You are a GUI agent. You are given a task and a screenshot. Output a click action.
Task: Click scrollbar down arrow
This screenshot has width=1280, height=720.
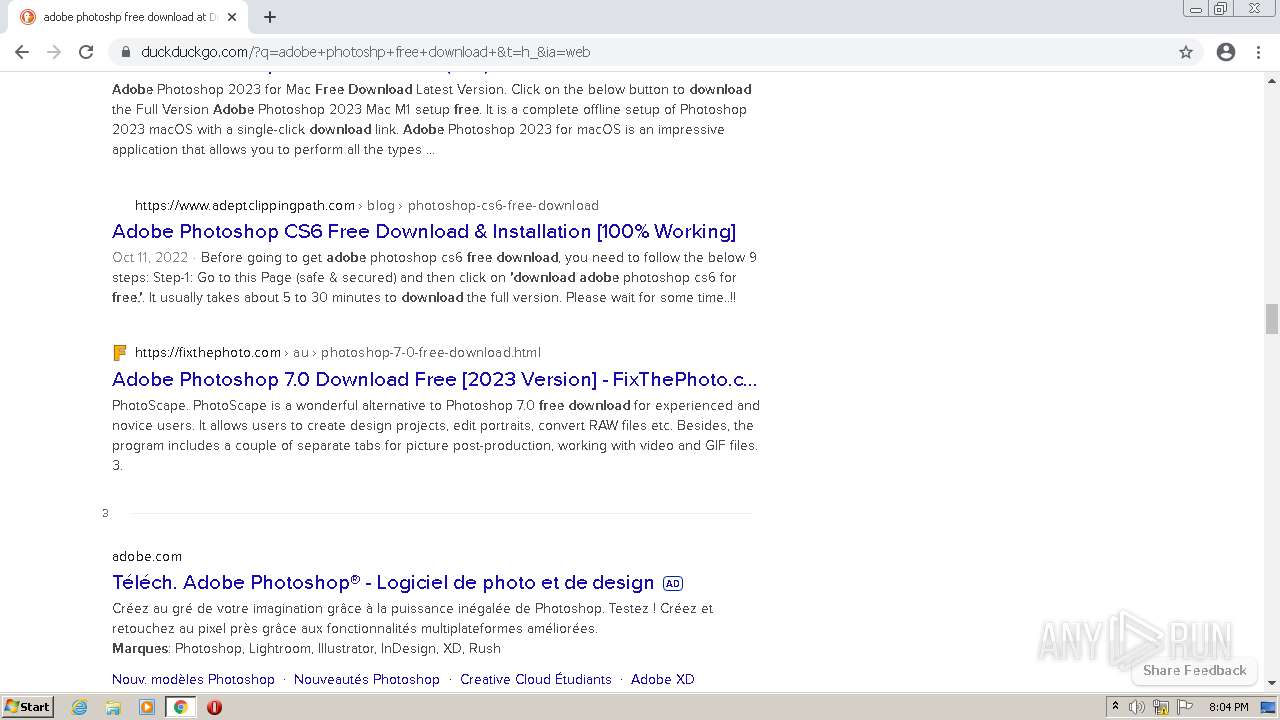click(1272, 682)
